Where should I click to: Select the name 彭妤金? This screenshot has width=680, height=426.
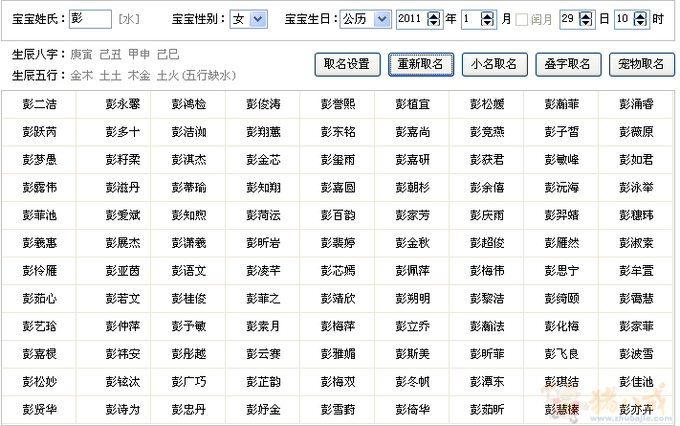(x=263, y=410)
